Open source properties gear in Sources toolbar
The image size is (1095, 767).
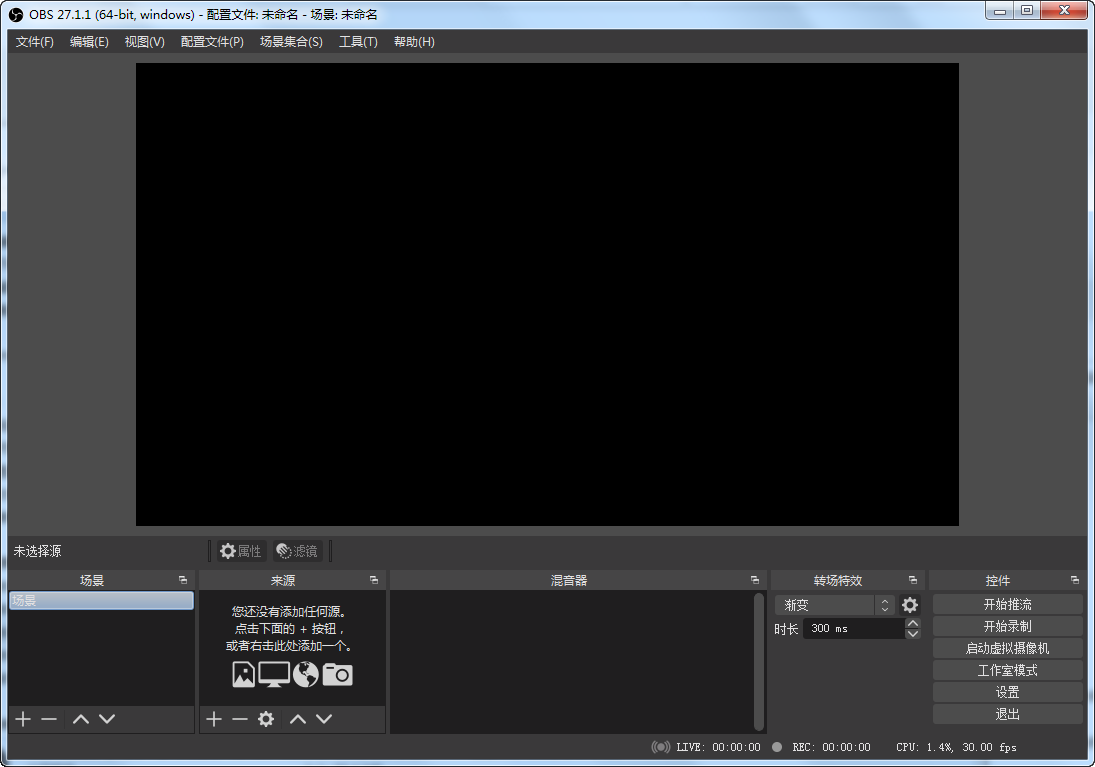pyautogui.click(x=266, y=719)
